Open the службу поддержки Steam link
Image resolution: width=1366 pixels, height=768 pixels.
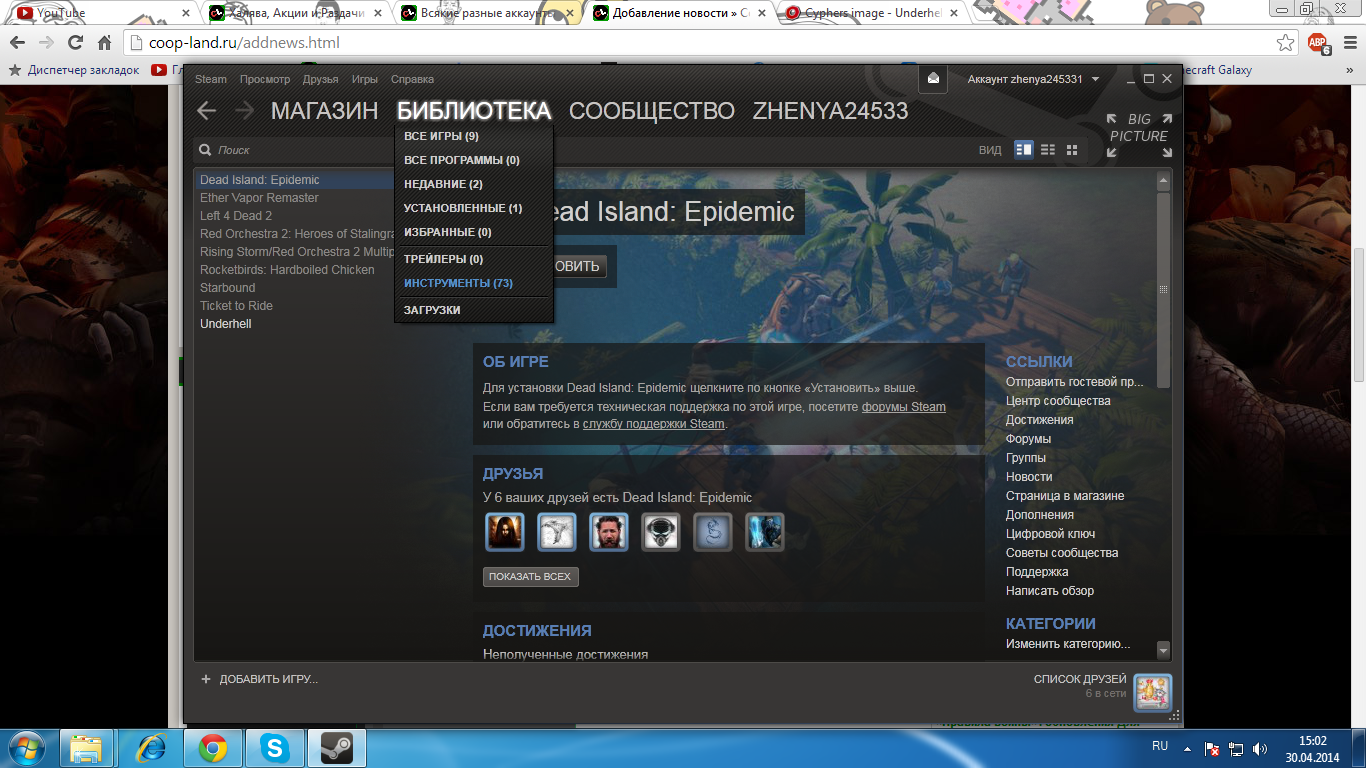click(654, 424)
